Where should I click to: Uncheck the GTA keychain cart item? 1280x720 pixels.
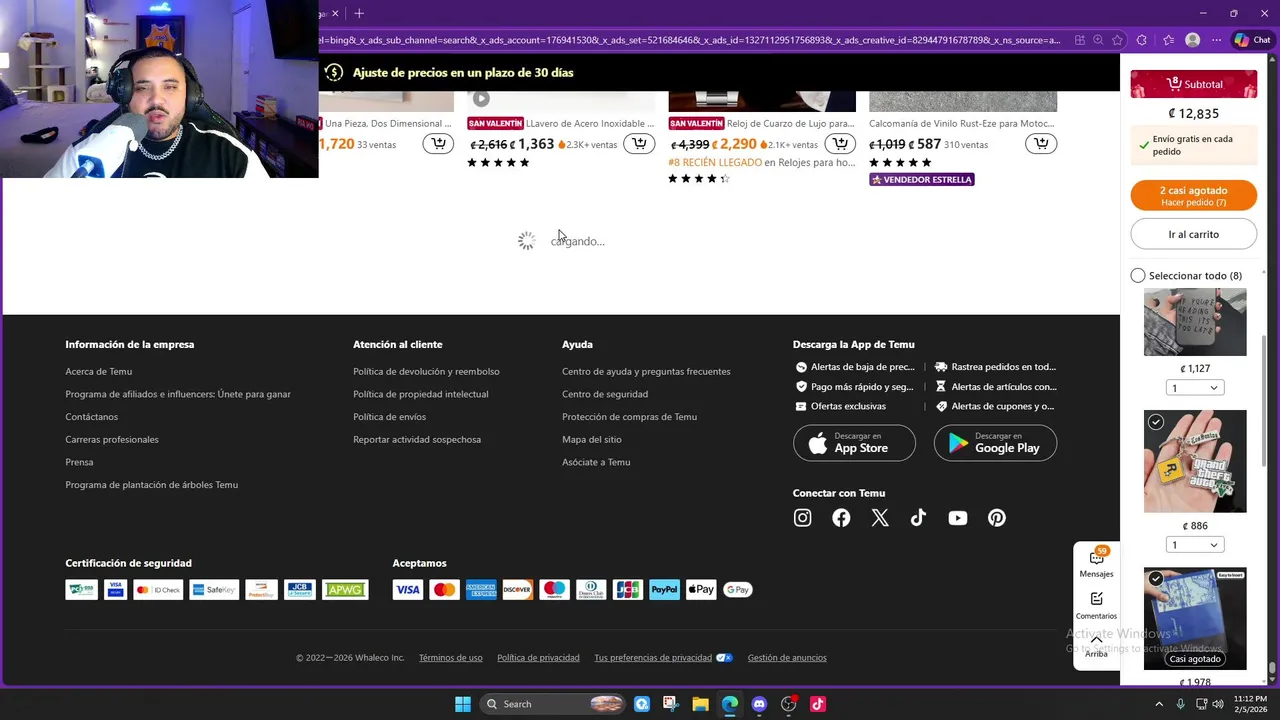(1156, 422)
